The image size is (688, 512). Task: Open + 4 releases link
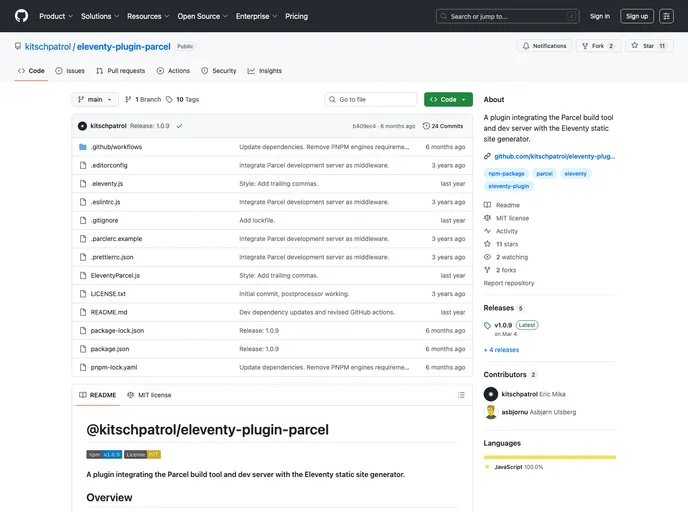click(501, 350)
